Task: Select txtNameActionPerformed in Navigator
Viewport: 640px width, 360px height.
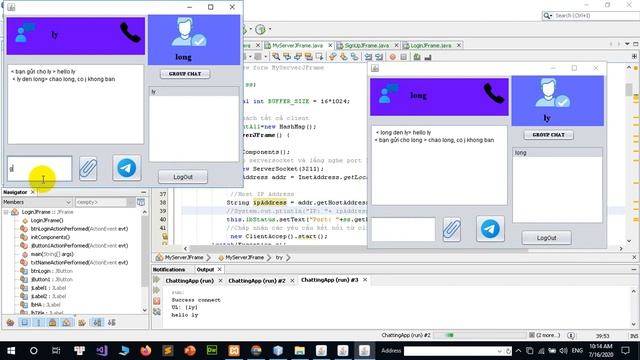Action: tap(79, 262)
